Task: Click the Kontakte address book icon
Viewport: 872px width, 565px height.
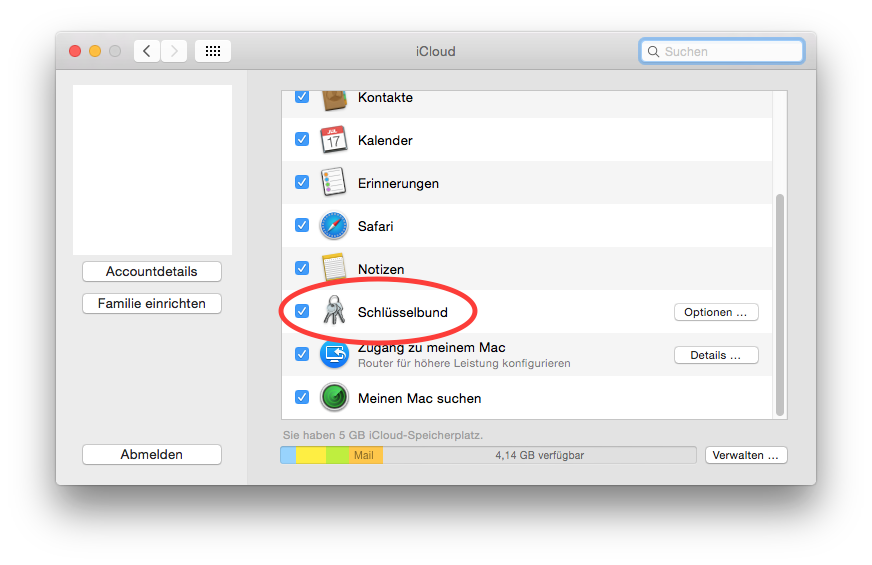Action: click(334, 101)
